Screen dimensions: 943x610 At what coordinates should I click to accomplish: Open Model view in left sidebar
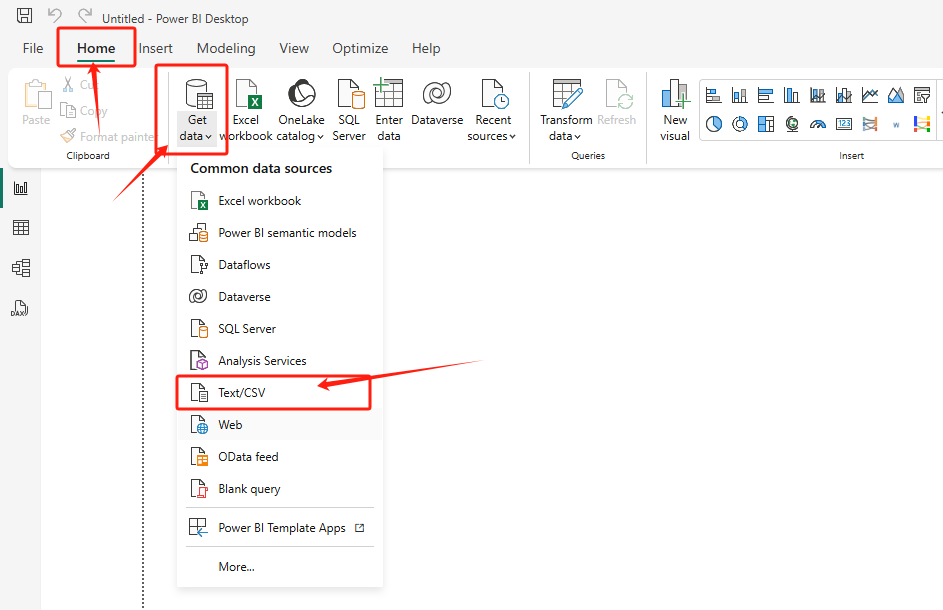point(21,268)
